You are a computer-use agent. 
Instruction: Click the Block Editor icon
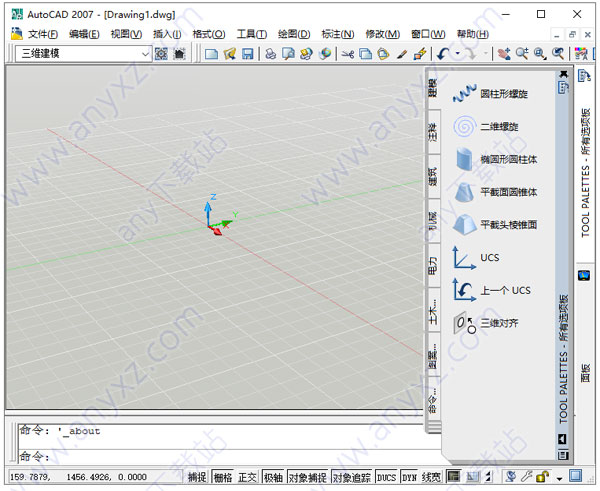click(420, 54)
